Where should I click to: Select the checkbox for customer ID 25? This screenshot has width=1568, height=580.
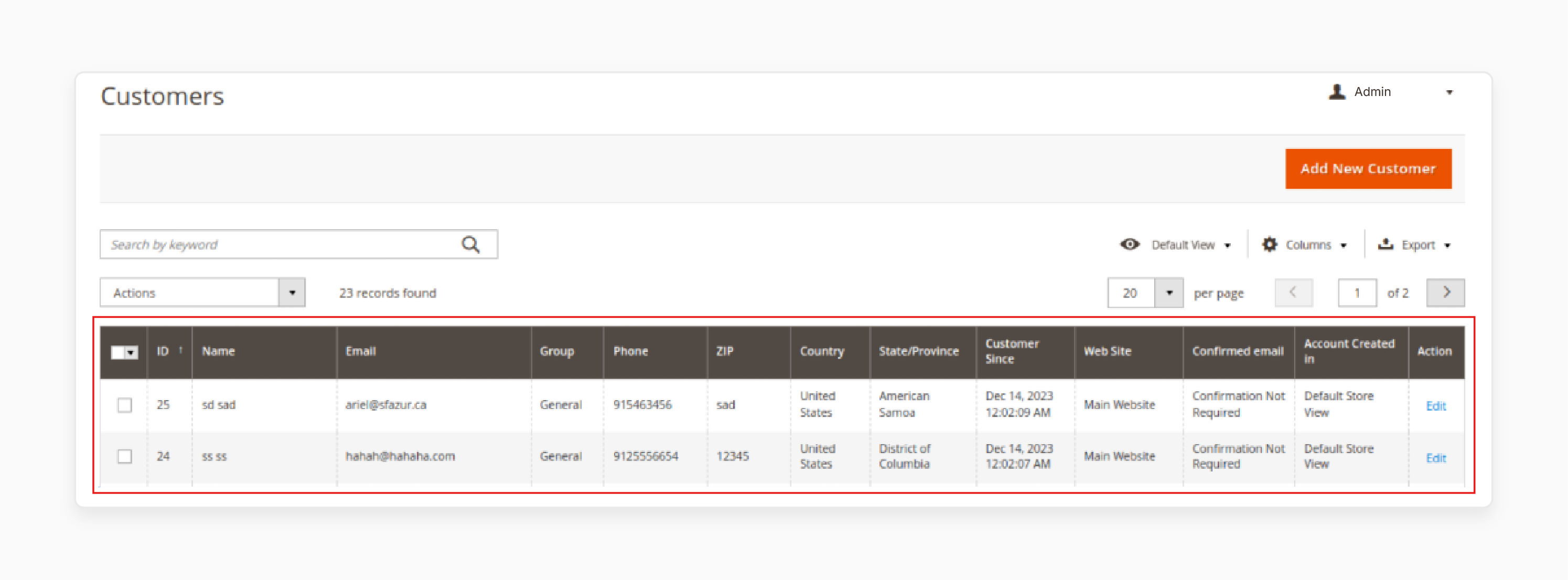tap(125, 405)
